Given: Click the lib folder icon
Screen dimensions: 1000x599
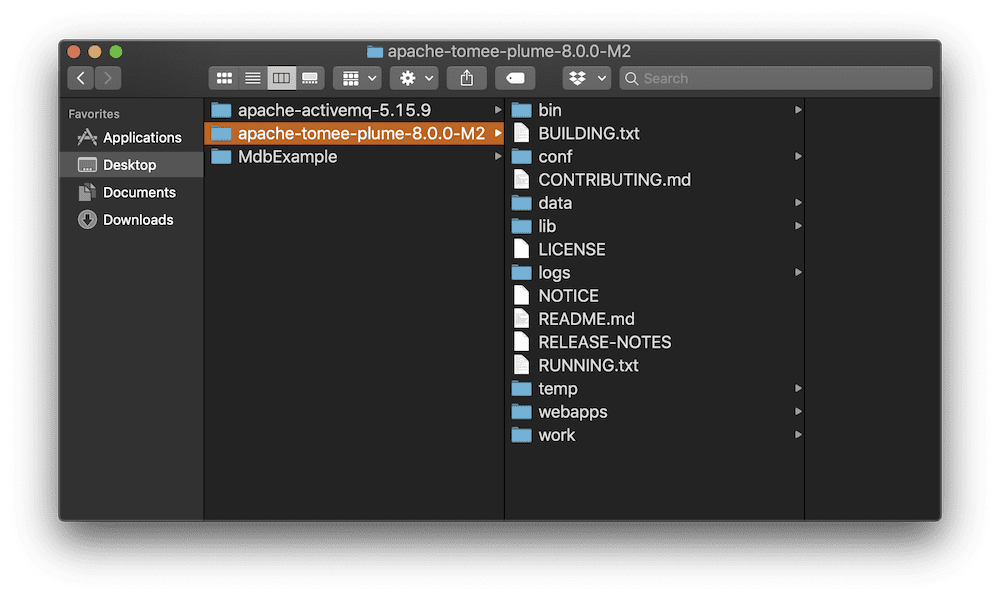Looking at the screenshot, I should 522,226.
